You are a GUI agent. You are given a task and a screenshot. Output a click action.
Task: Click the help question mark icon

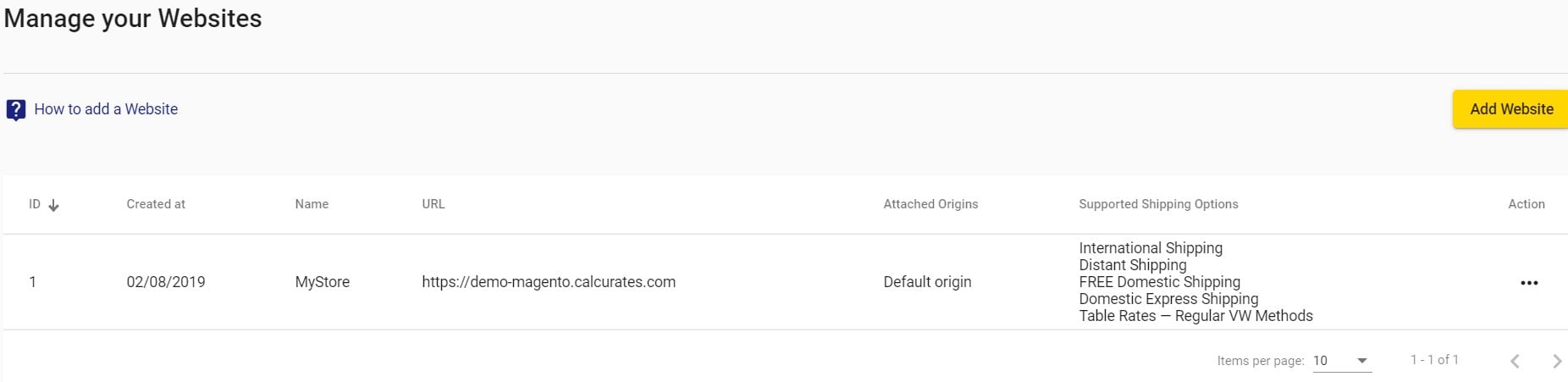tap(15, 110)
